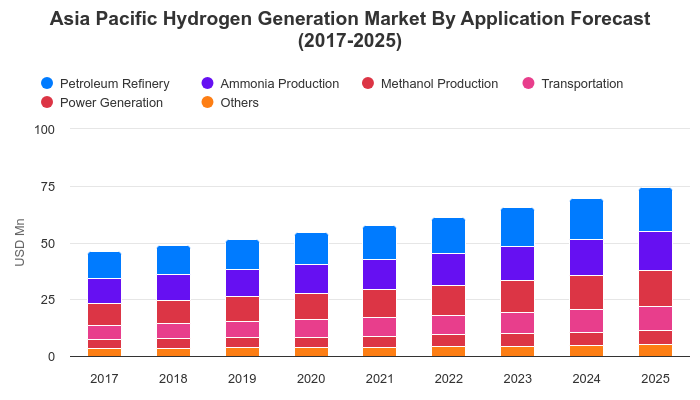The width and height of the screenshot is (700, 400).
Task: Click the 100 y-axis value
Action: [x=45, y=129]
